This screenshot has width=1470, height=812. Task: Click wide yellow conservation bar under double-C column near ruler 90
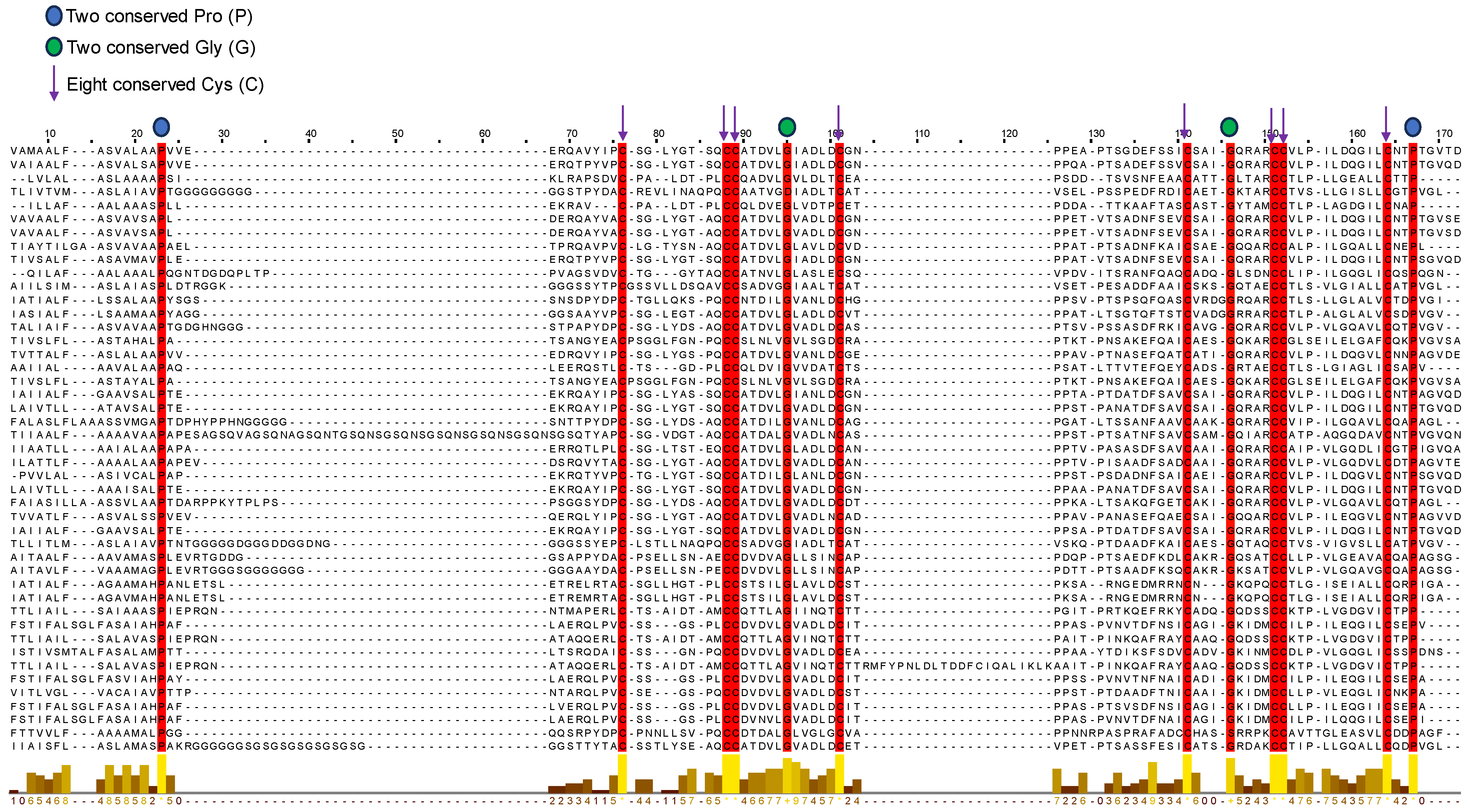(731, 773)
